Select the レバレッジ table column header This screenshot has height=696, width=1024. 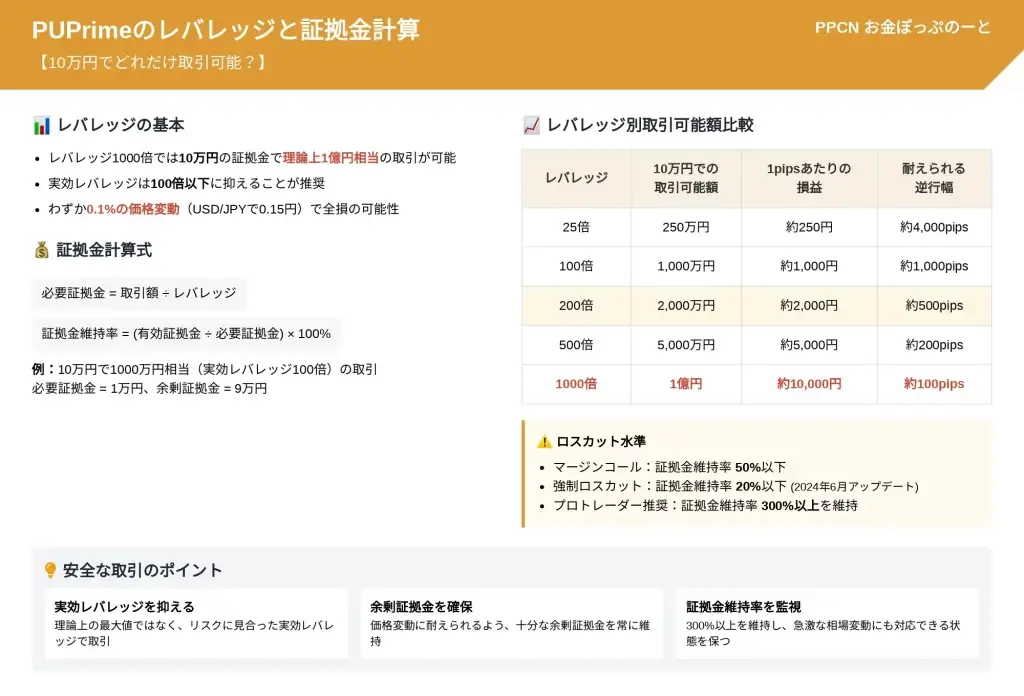point(576,178)
